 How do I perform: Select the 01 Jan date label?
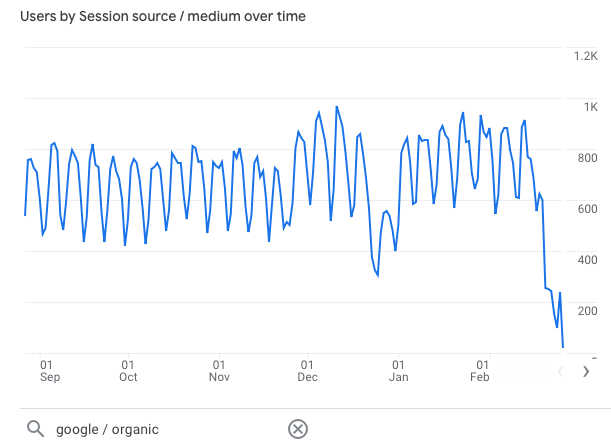398,371
